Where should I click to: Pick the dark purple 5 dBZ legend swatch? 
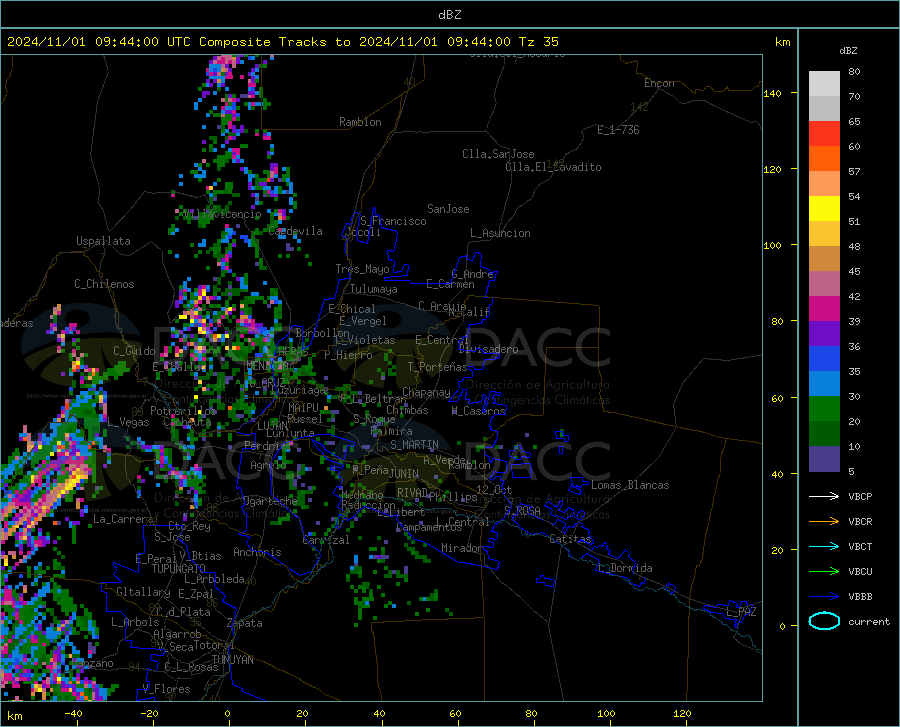click(x=824, y=459)
